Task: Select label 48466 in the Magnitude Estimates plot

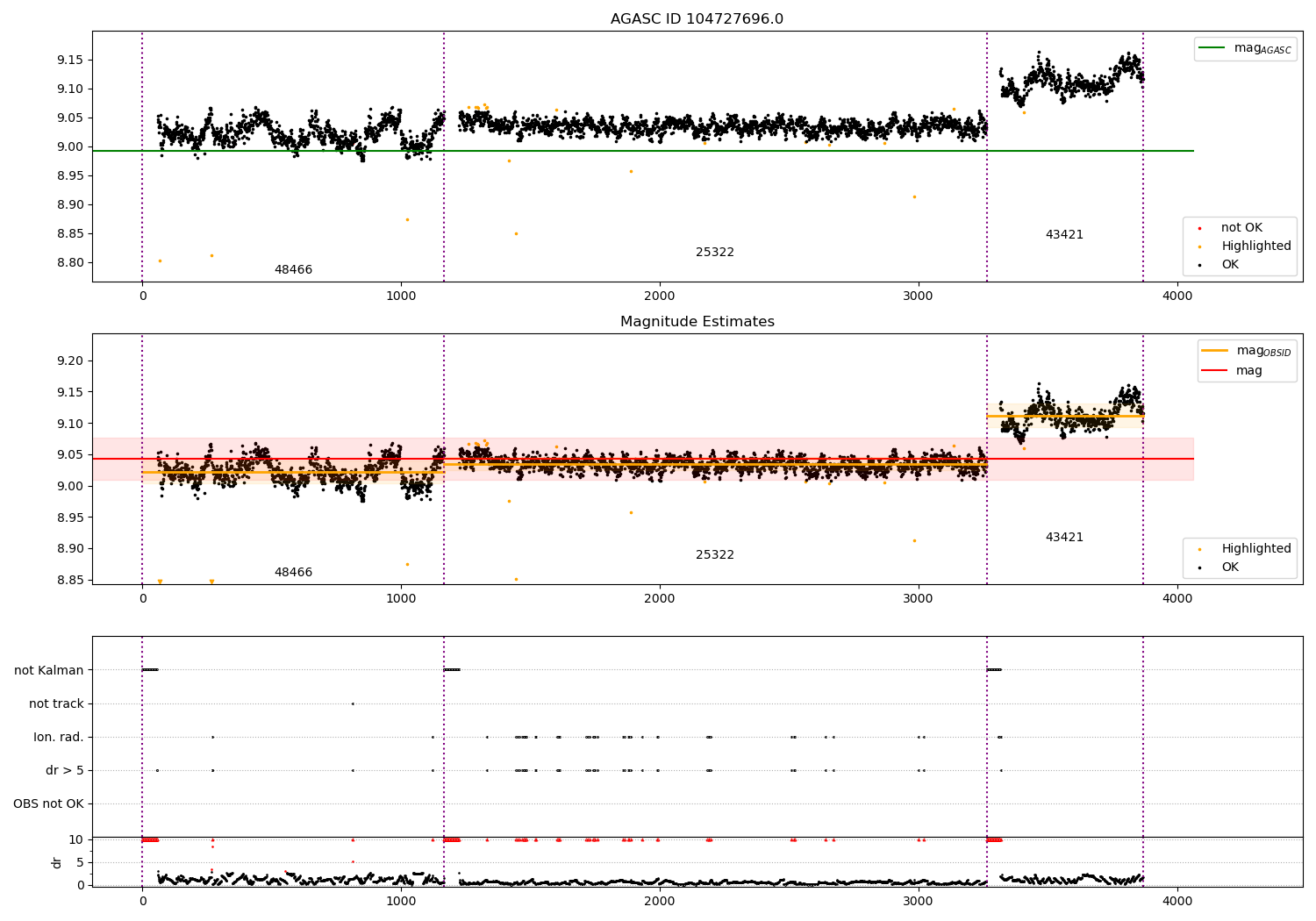Action: point(293,573)
